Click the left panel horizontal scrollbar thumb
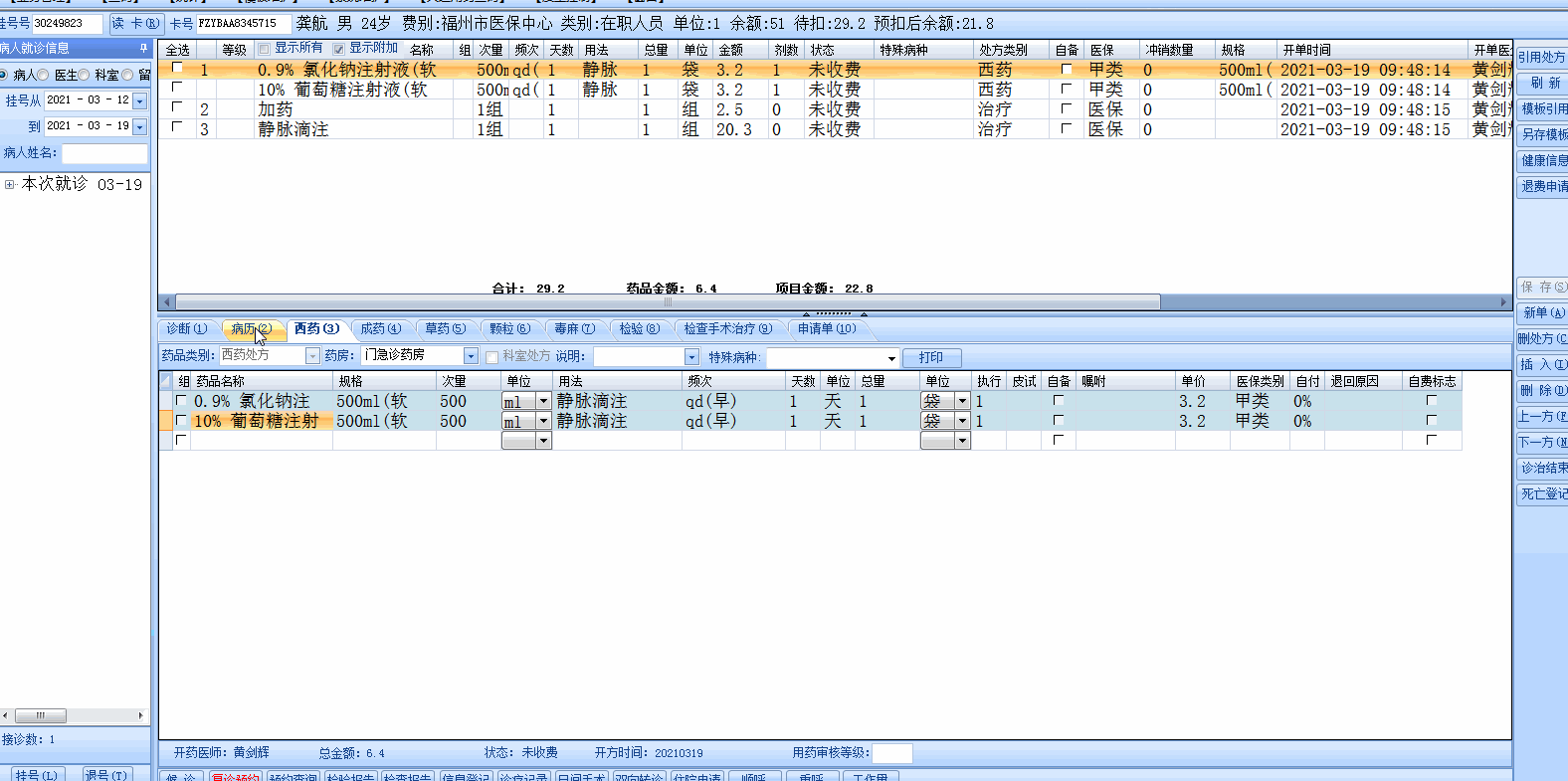This screenshot has width=1568, height=781. coord(41,715)
